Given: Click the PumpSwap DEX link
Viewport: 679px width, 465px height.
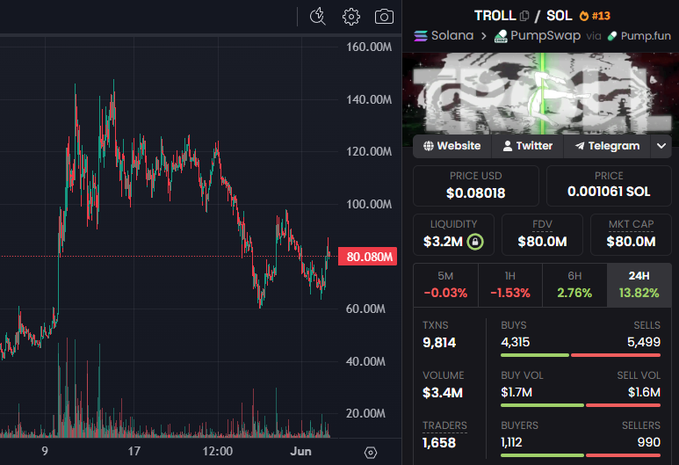Looking at the screenshot, I should [x=537, y=36].
